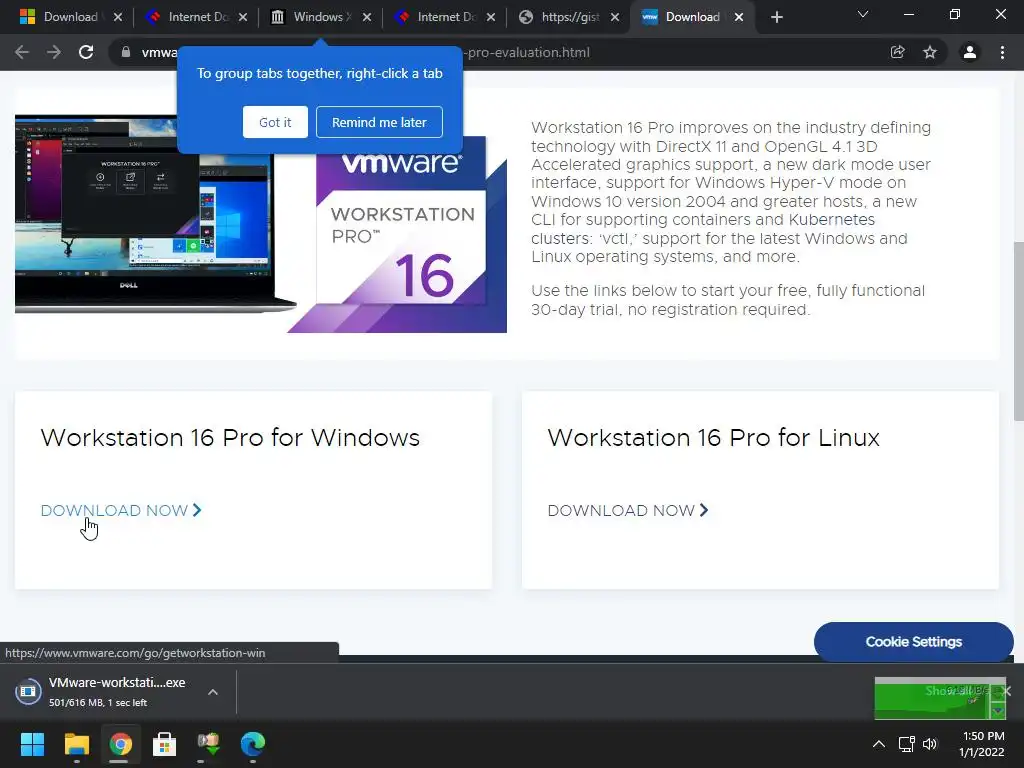Image resolution: width=1024 pixels, height=768 pixels.
Task: Click the Chrome taskbar icon
Action: point(120,744)
